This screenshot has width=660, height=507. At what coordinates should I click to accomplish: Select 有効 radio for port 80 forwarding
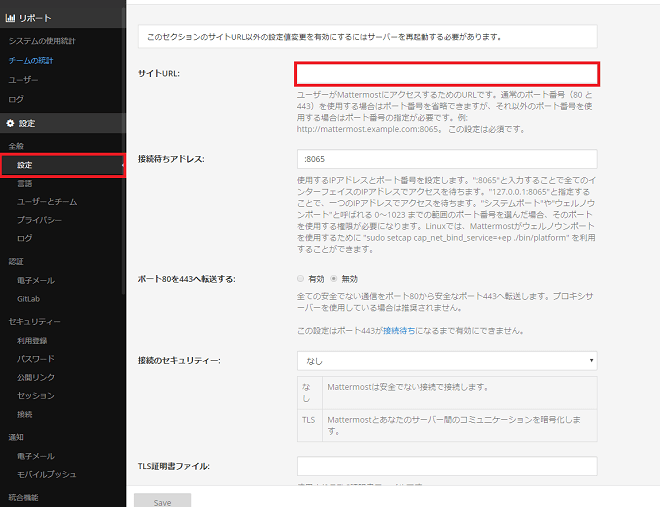pyautogui.click(x=301, y=279)
